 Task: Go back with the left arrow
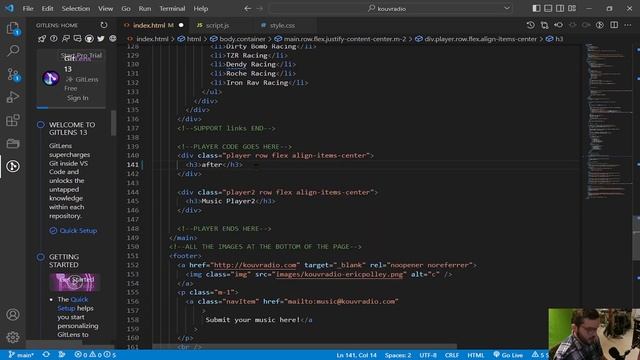247,8
